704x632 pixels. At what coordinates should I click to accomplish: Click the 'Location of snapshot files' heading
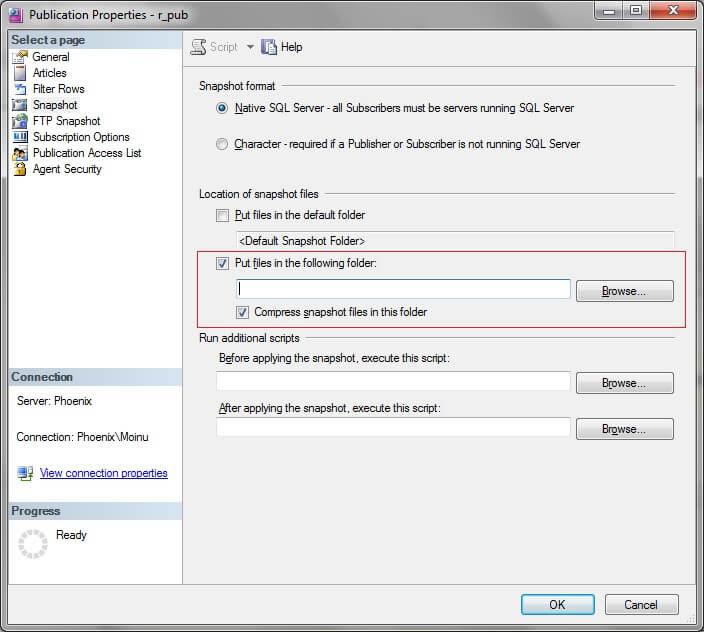[x=259, y=194]
